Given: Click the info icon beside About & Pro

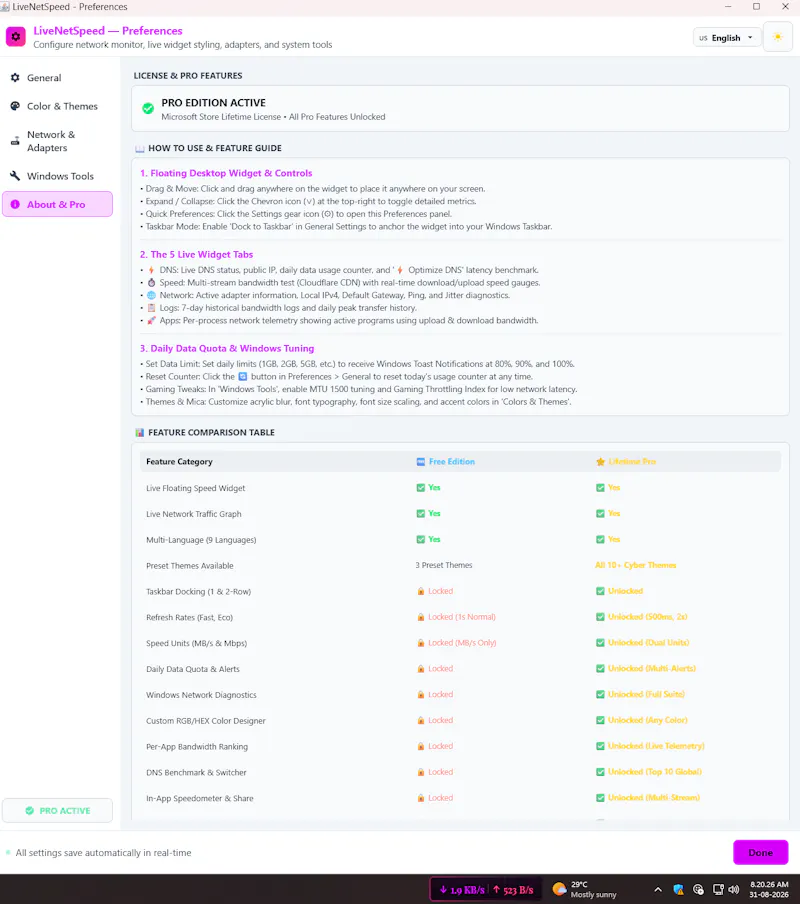Looking at the screenshot, I should 15,204.
